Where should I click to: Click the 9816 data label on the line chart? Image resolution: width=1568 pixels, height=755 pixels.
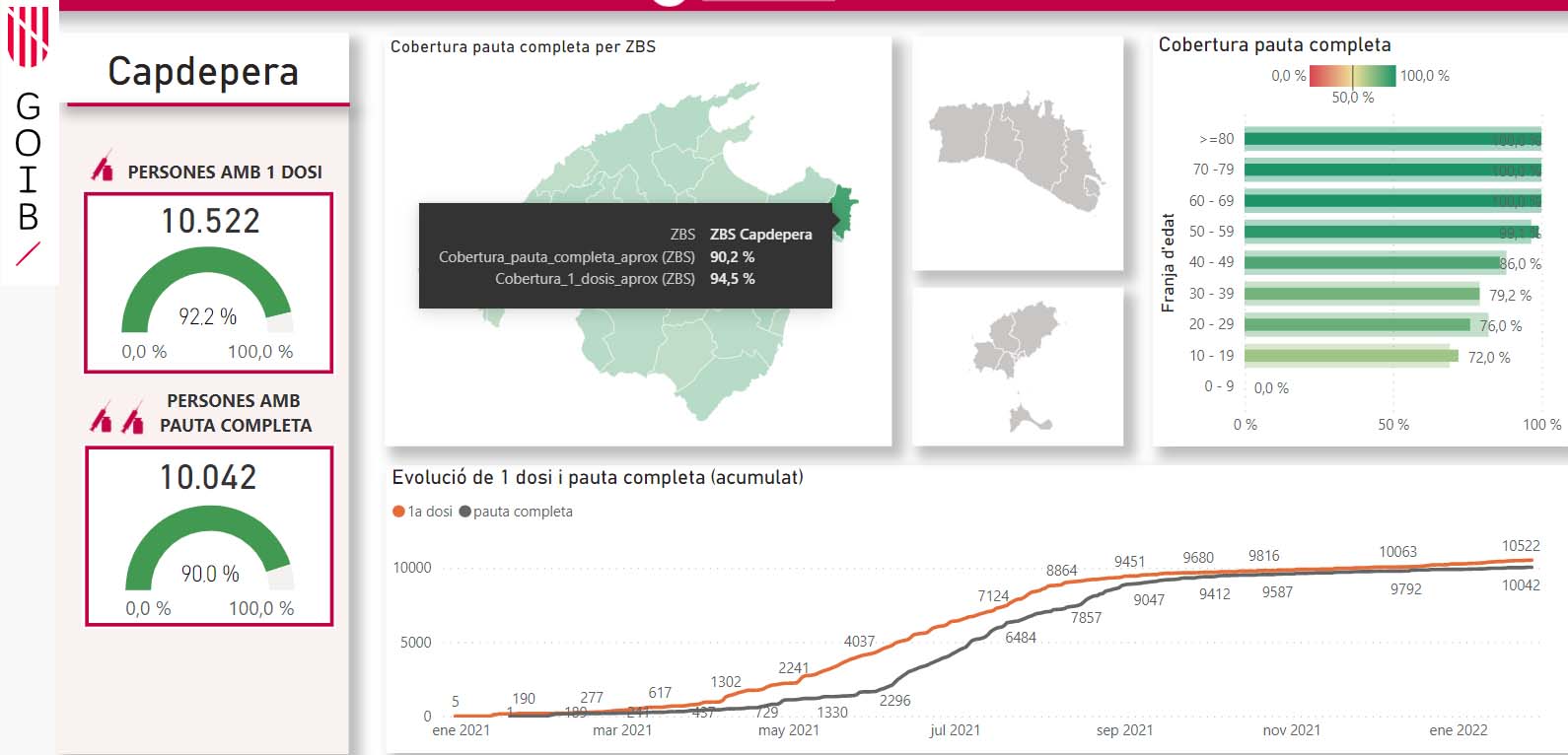1264,556
